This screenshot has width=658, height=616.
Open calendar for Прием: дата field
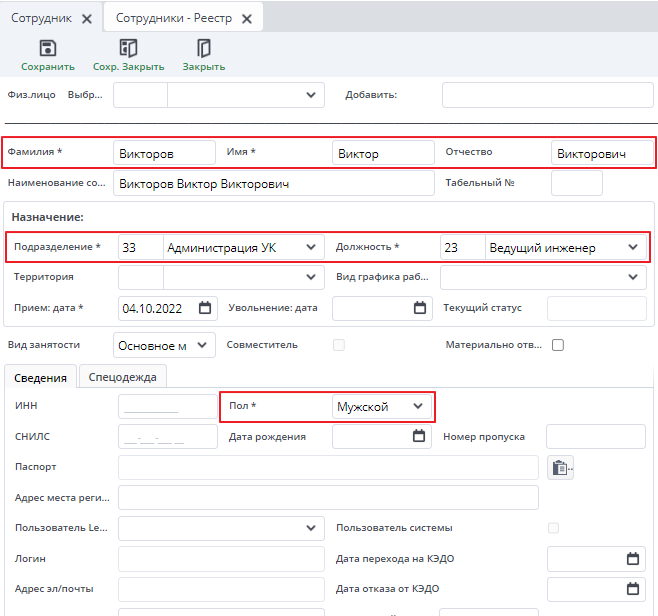205,308
